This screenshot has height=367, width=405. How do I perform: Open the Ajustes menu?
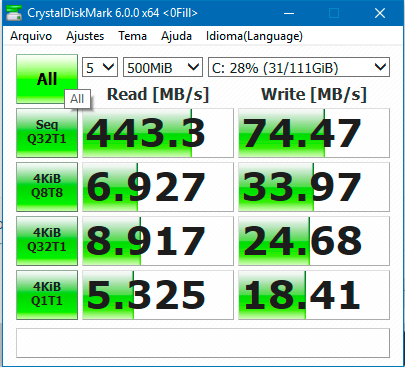85,36
